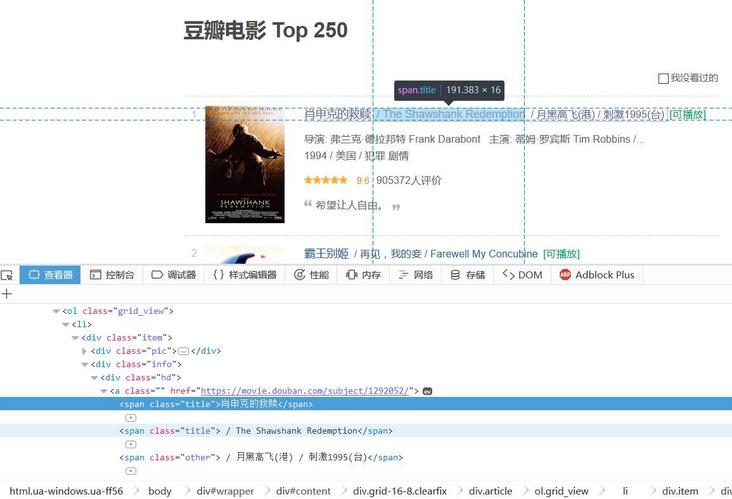Activate the element picker icon

coord(7,275)
